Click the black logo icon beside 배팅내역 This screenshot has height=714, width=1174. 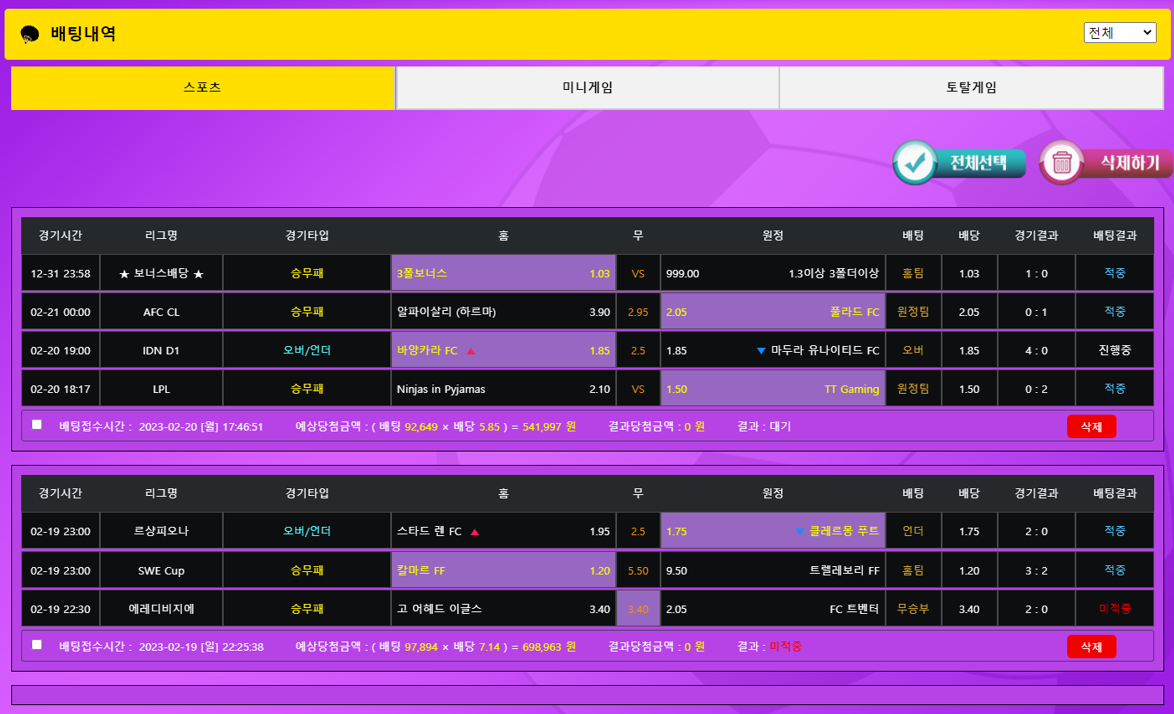[30, 34]
